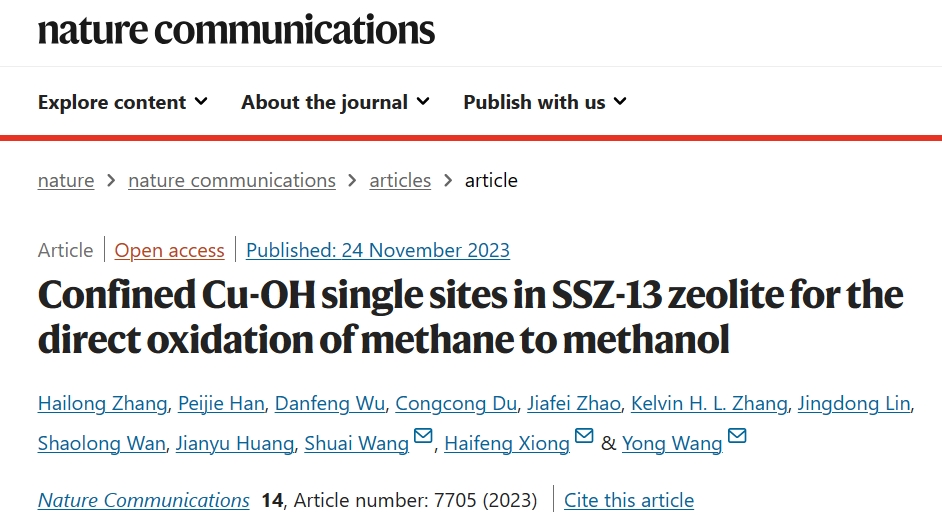
Task: Click the italic Nature Communications journal link
Action: pyautogui.click(x=144, y=500)
